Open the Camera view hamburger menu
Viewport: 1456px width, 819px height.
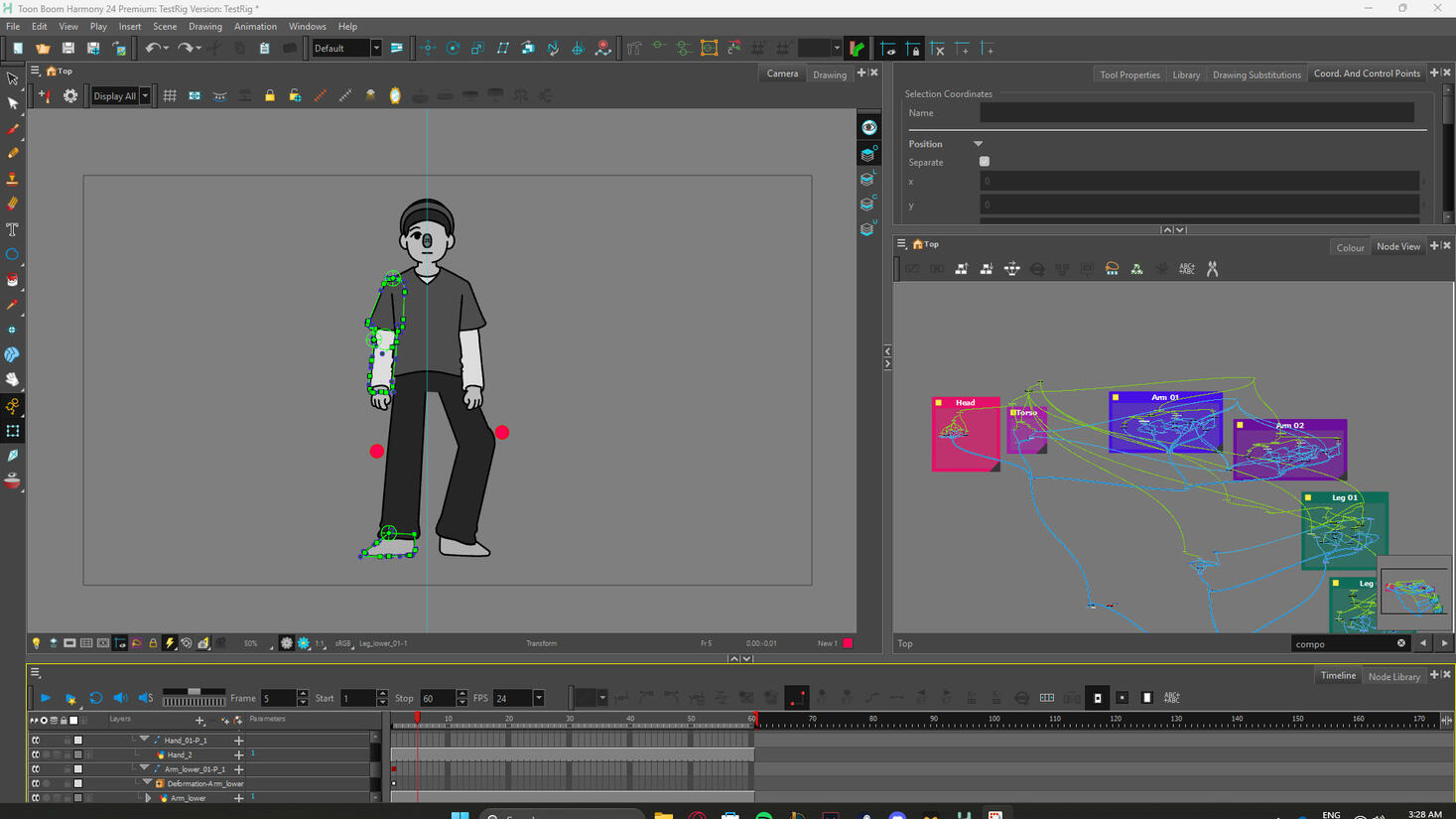(35, 71)
